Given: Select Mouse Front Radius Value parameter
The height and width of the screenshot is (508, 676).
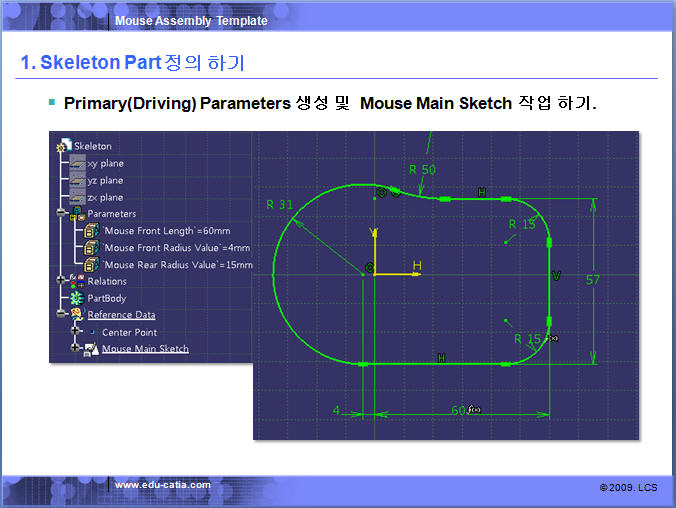Looking at the screenshot, I should click(x=177, y=248).
